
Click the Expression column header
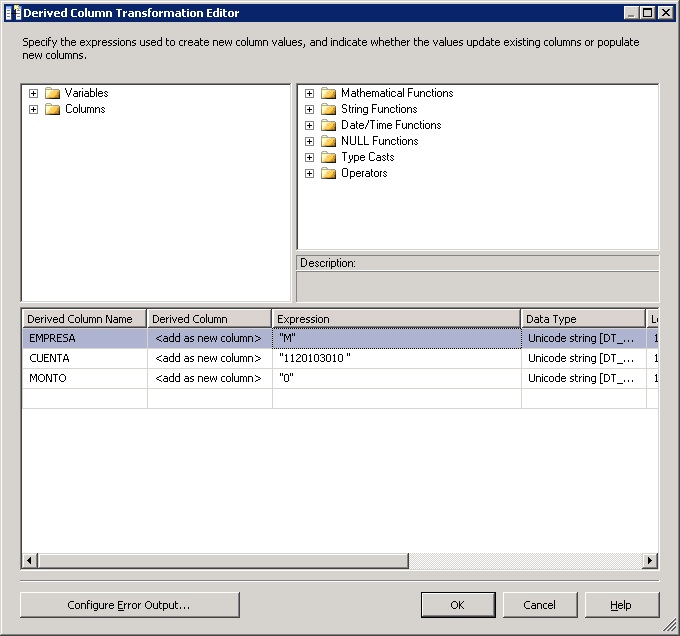pyautogui.click(x=395, y=319)
